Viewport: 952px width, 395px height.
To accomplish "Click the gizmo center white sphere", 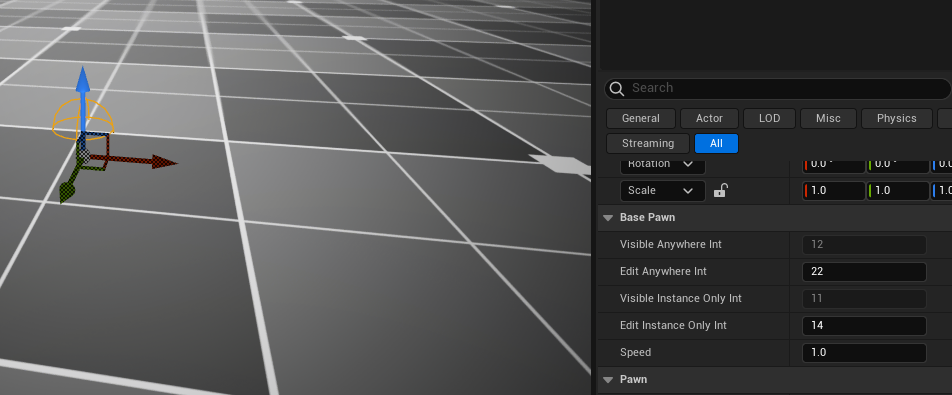I will tap(84, 157).
